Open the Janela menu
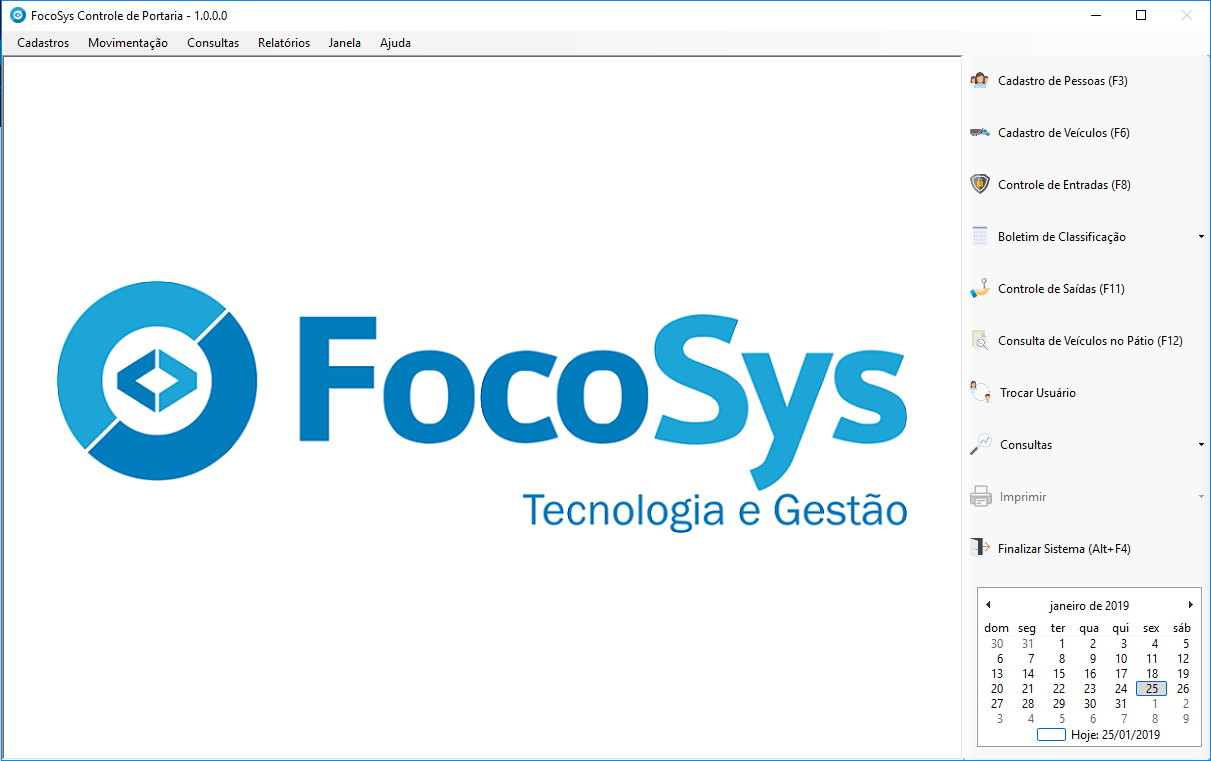This screenshot has height=761, width=1211. (345, 43)
